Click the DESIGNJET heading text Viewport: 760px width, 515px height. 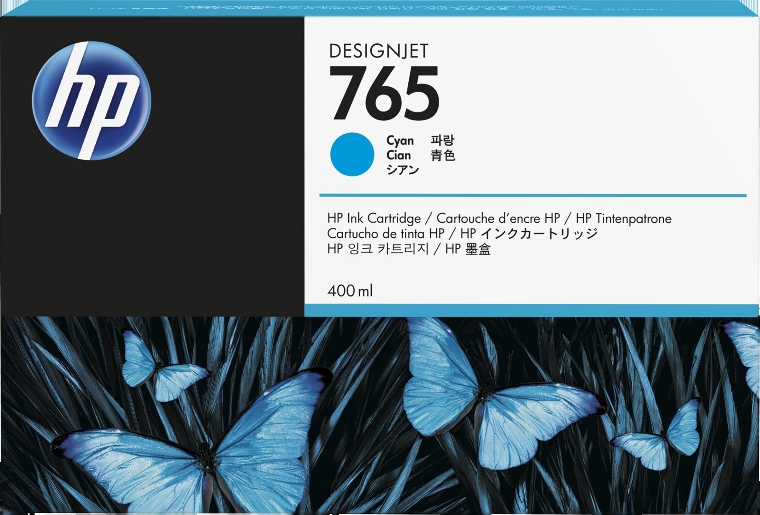(383, 49)
